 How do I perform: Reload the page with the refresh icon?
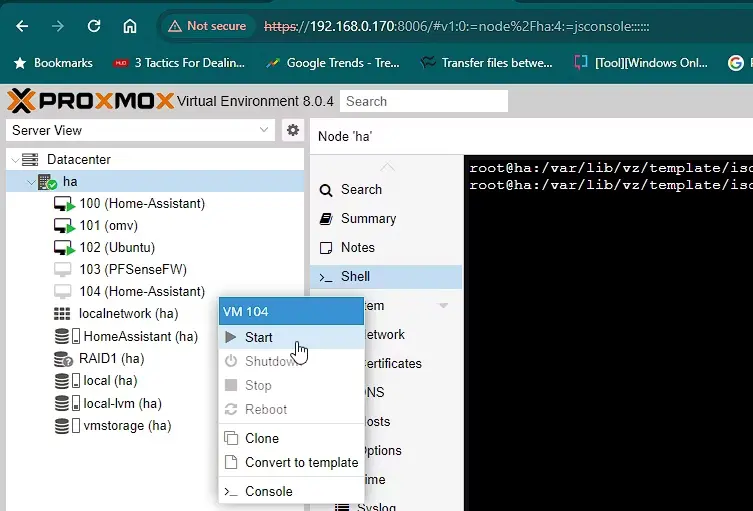click(x=94, y=26)
